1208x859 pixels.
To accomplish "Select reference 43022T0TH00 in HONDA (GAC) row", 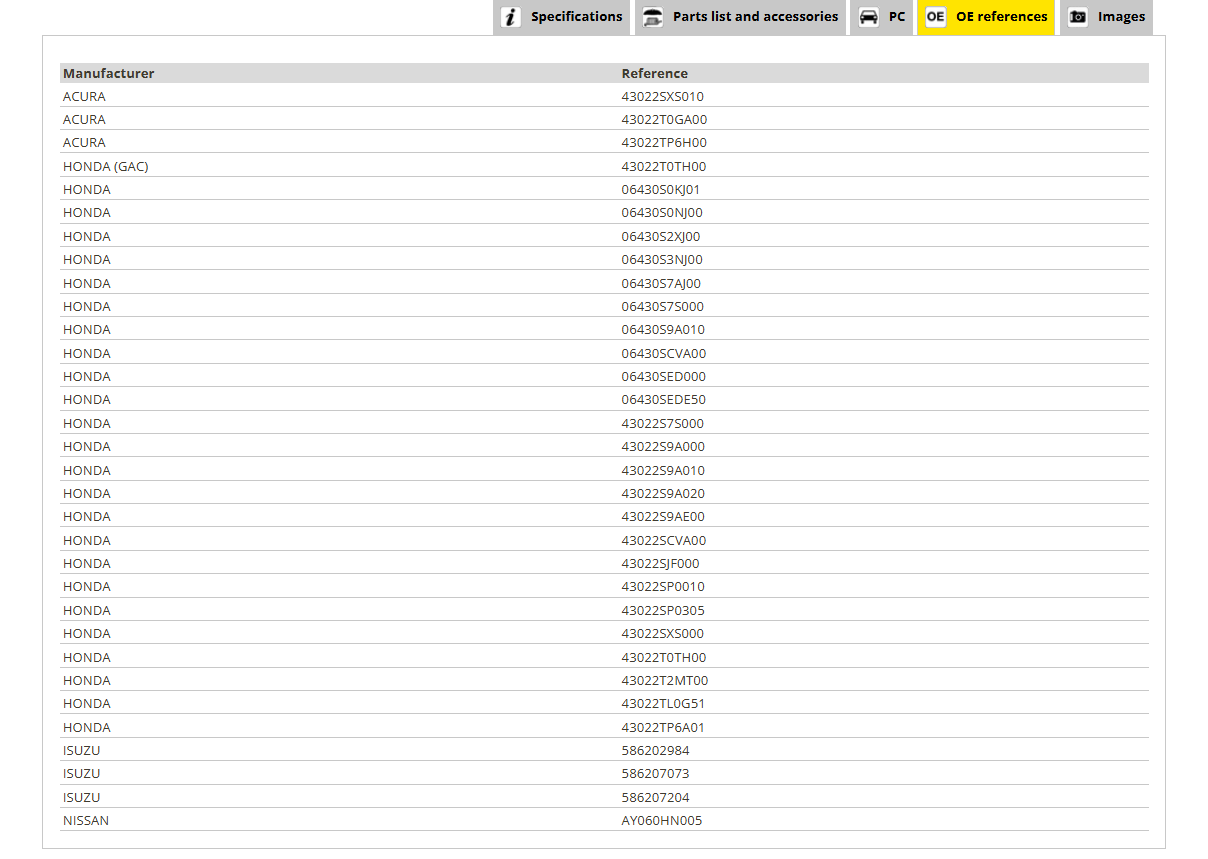I will [x=664, y=166].
